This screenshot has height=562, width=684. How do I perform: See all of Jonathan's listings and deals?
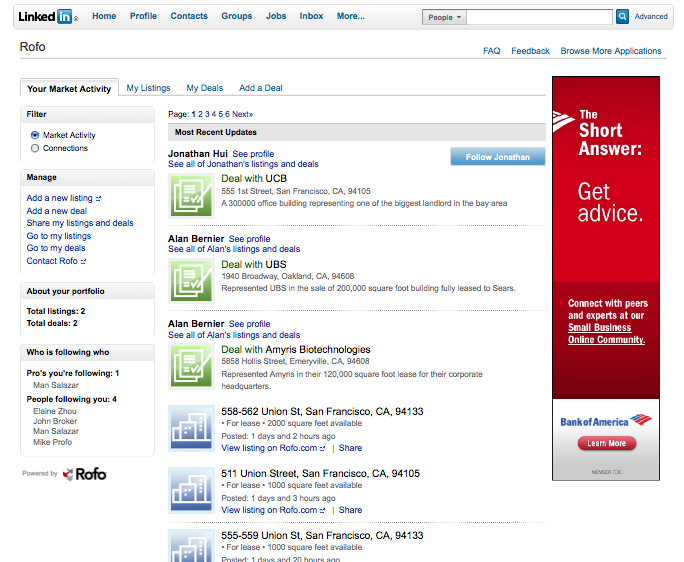243,164
